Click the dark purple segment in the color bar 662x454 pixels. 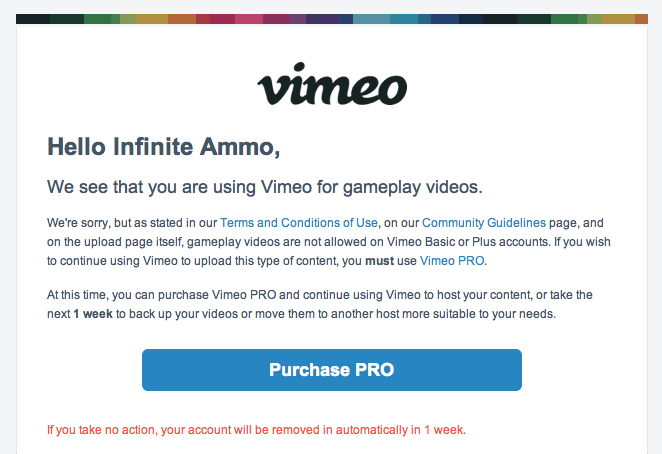tap(322, 19)
